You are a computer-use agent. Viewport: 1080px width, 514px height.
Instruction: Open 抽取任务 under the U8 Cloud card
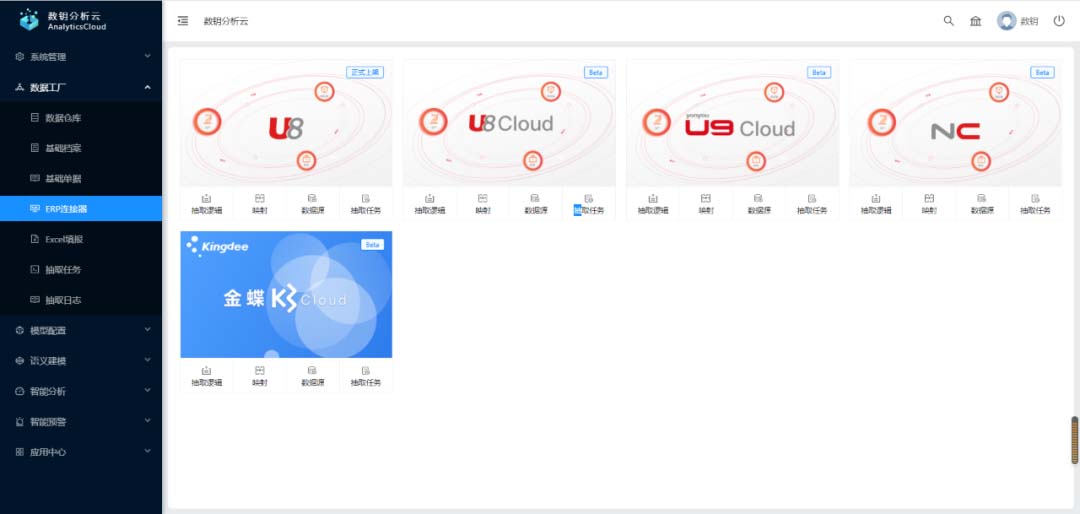(589, 204)
